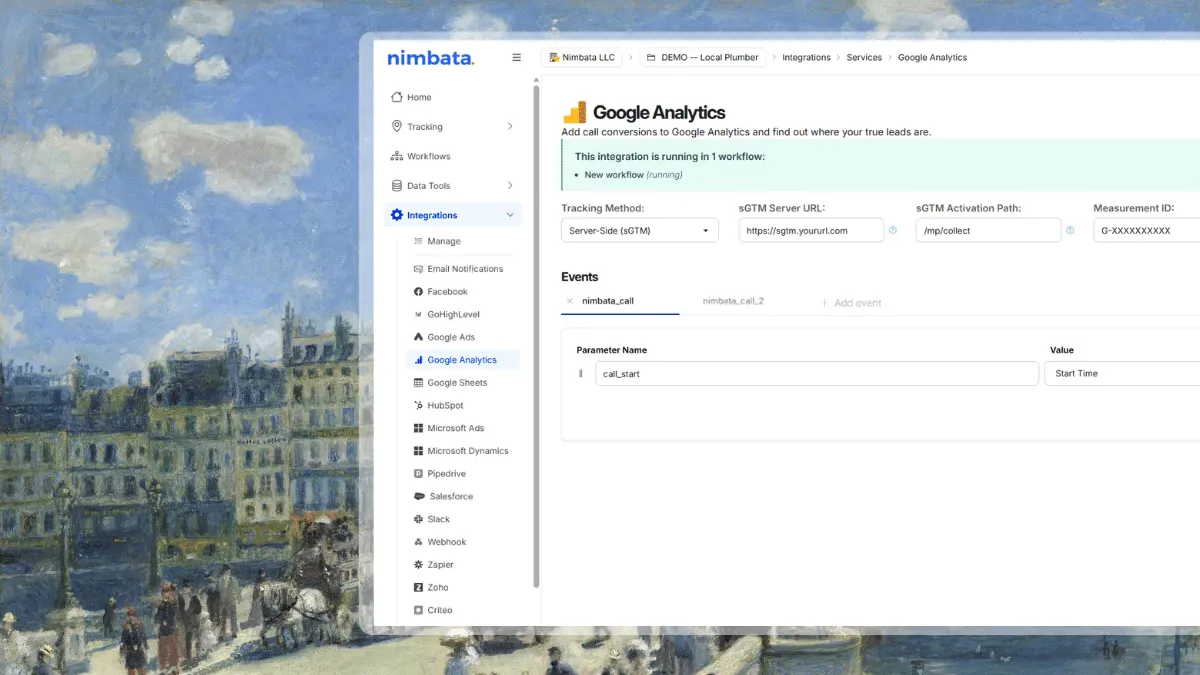The width and height of the screenshot is (1200, 675).
Task: Open the DEMO -- Local Plumber project selector
Action: pos(703,58)
